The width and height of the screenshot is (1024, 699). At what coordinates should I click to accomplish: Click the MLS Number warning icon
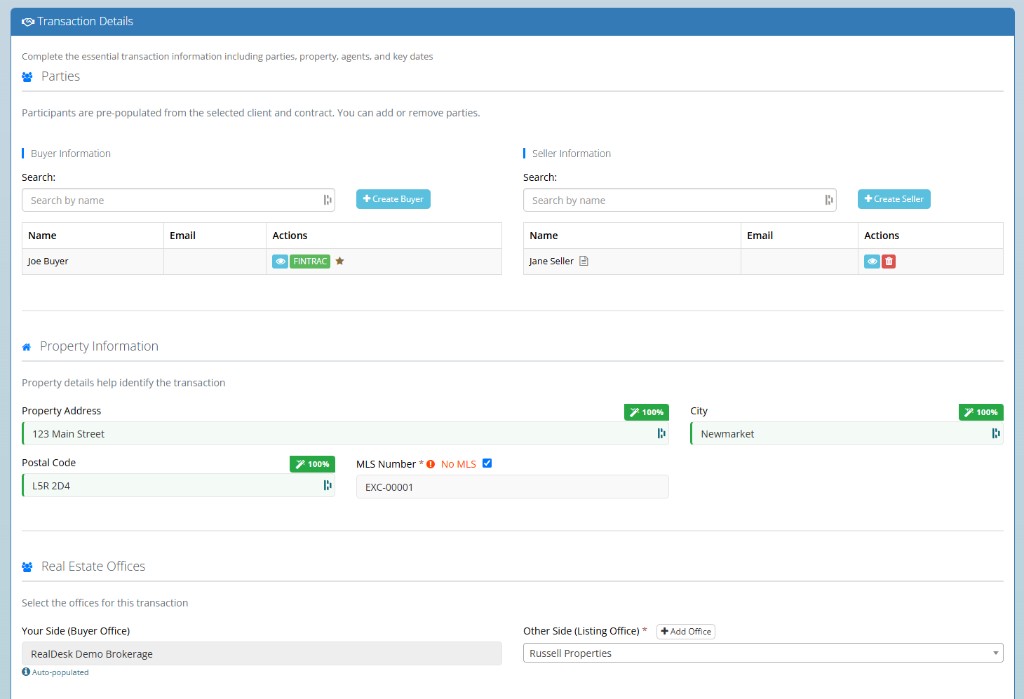pos(430,464)
